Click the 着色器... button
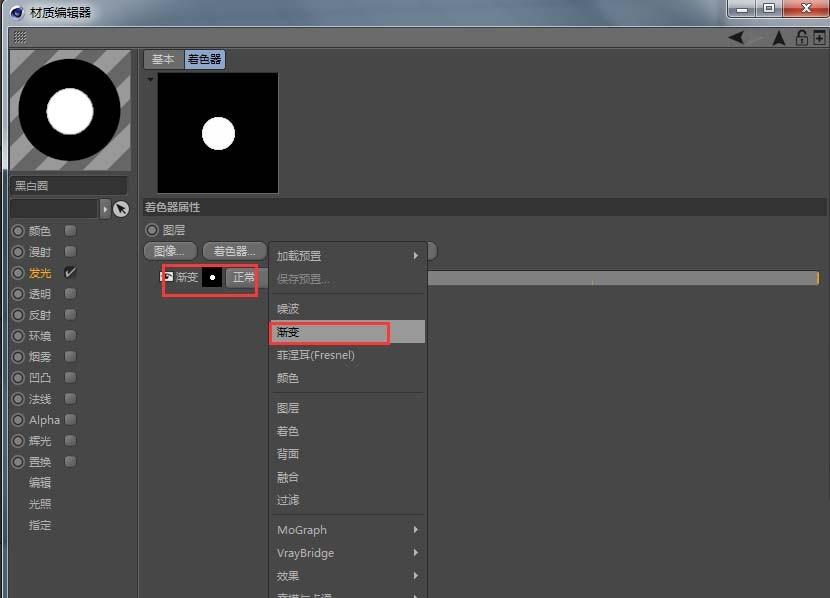 point(234,250)
